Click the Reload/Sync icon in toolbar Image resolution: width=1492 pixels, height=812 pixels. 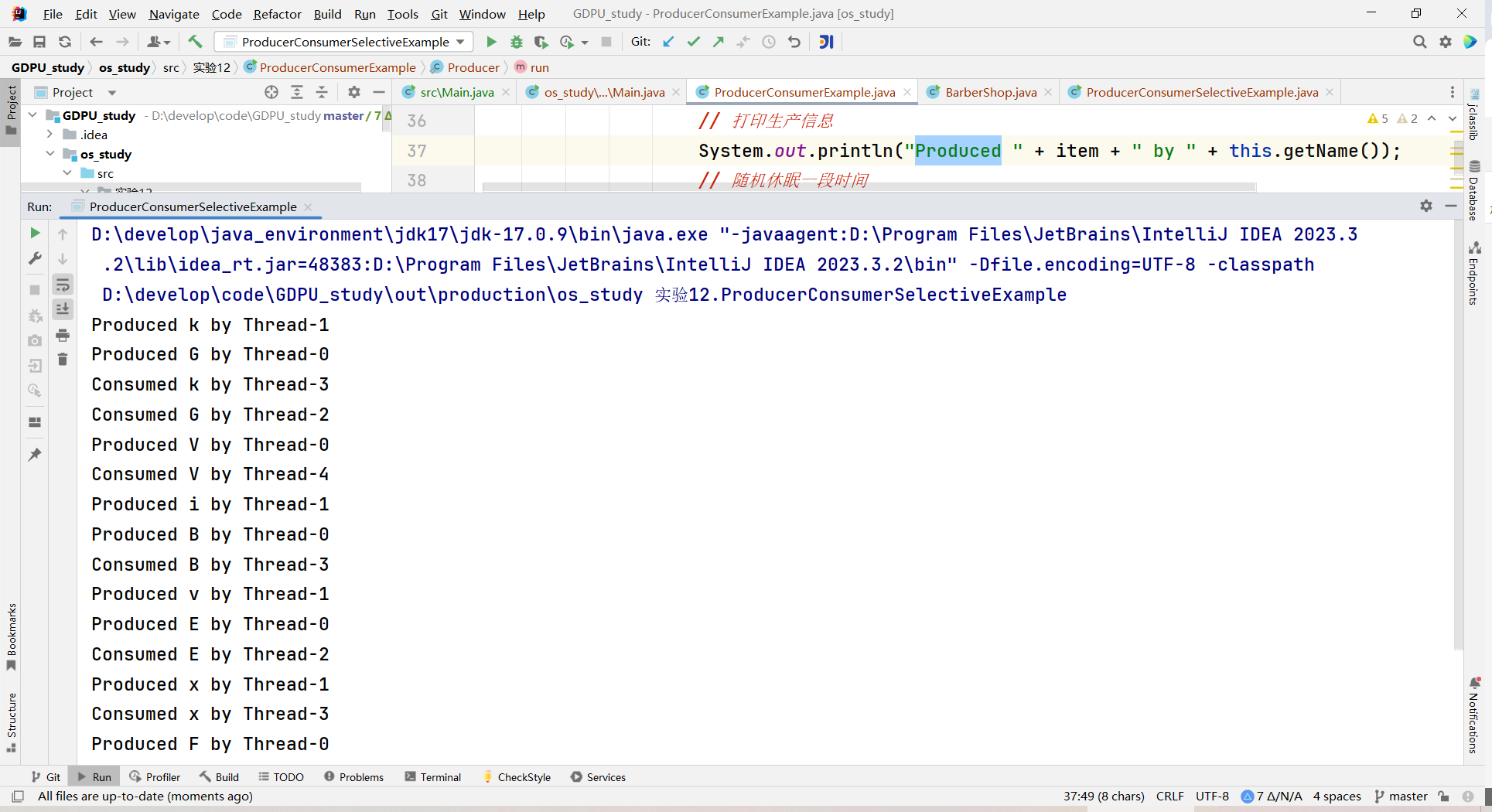pyautogui.click(x=65, y=42)
